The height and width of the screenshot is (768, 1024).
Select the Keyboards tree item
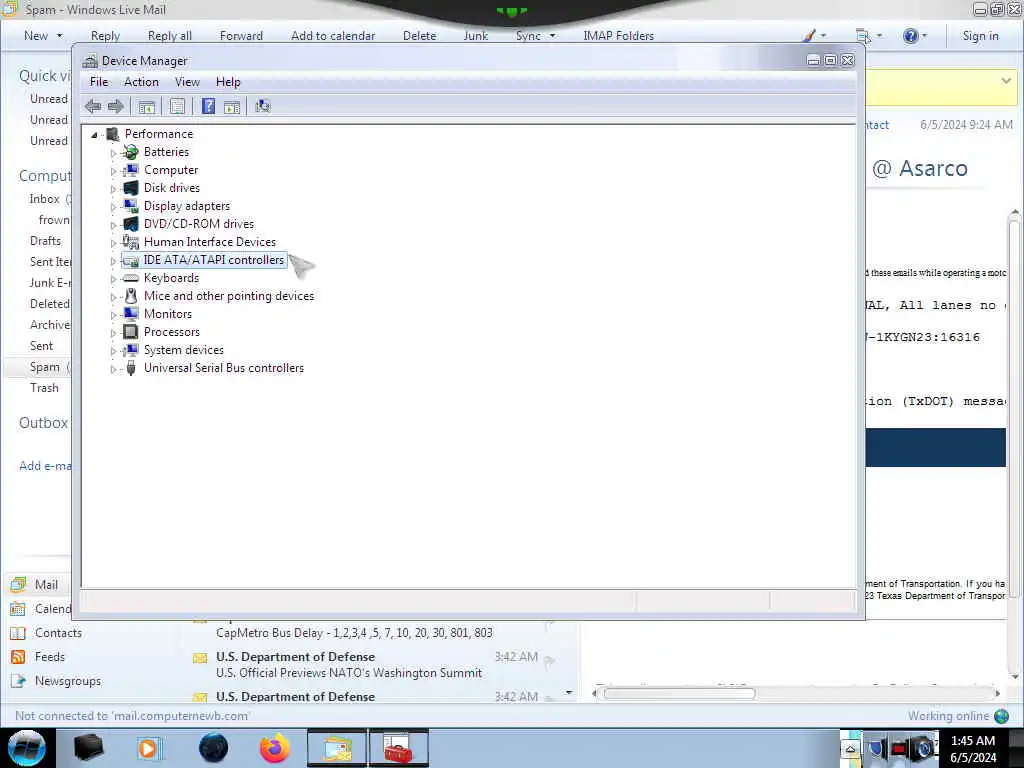coord(171,278)
